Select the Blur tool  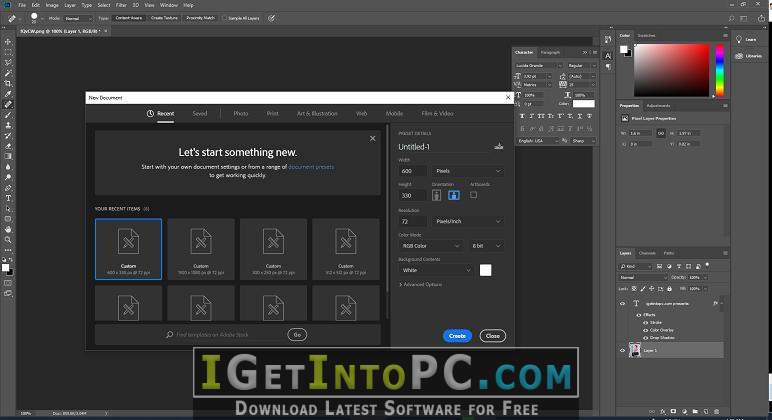pos(8,167)
